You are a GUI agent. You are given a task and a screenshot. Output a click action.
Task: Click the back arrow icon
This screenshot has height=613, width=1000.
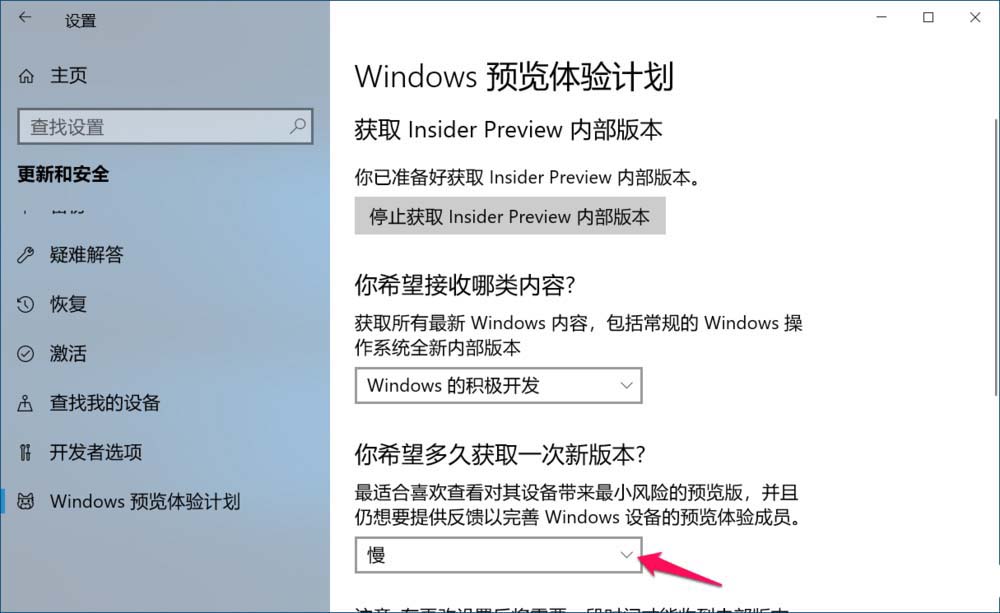coord(25,18)
